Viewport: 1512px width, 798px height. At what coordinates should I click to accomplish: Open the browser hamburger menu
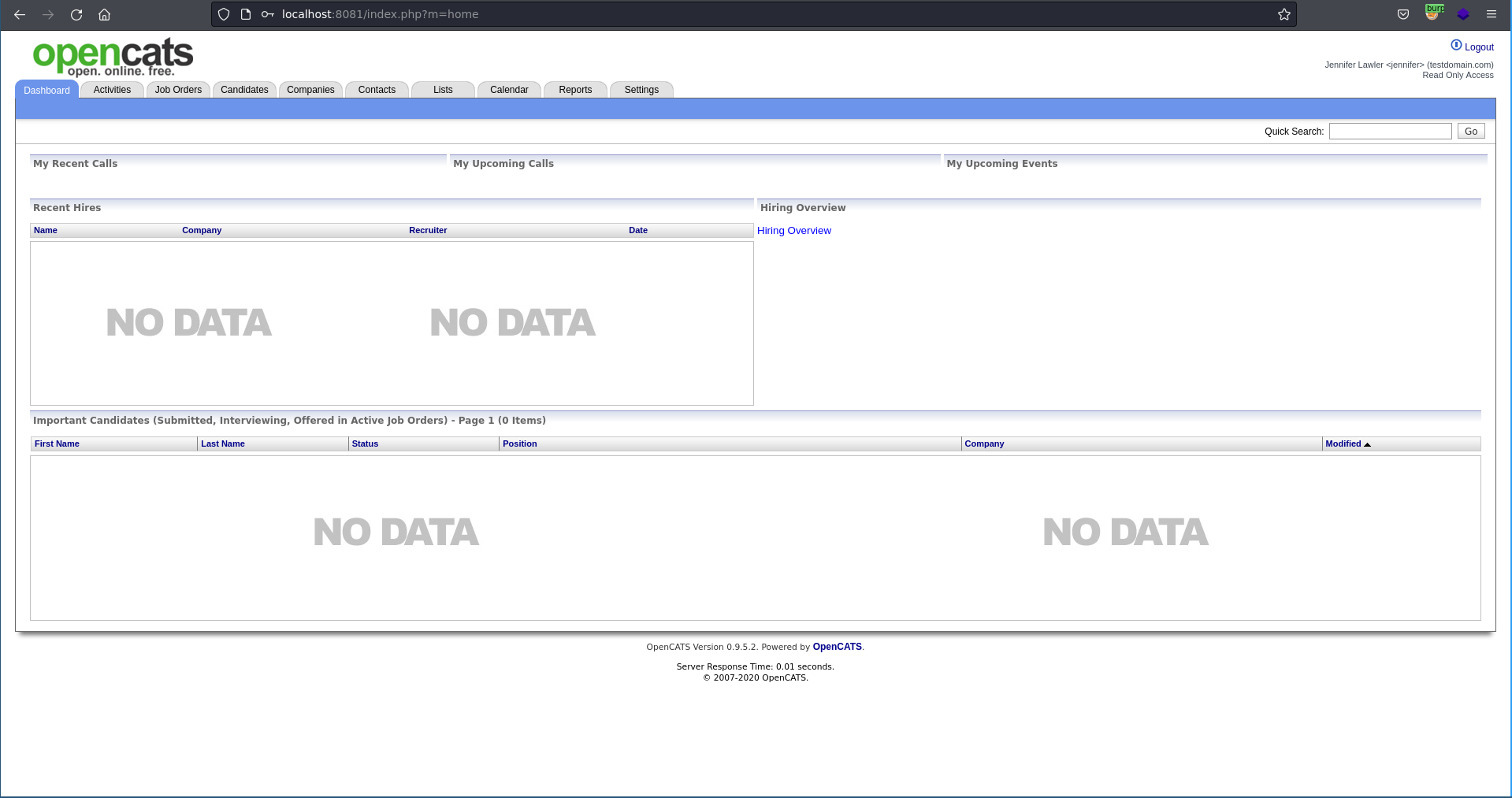point(1491,14)
